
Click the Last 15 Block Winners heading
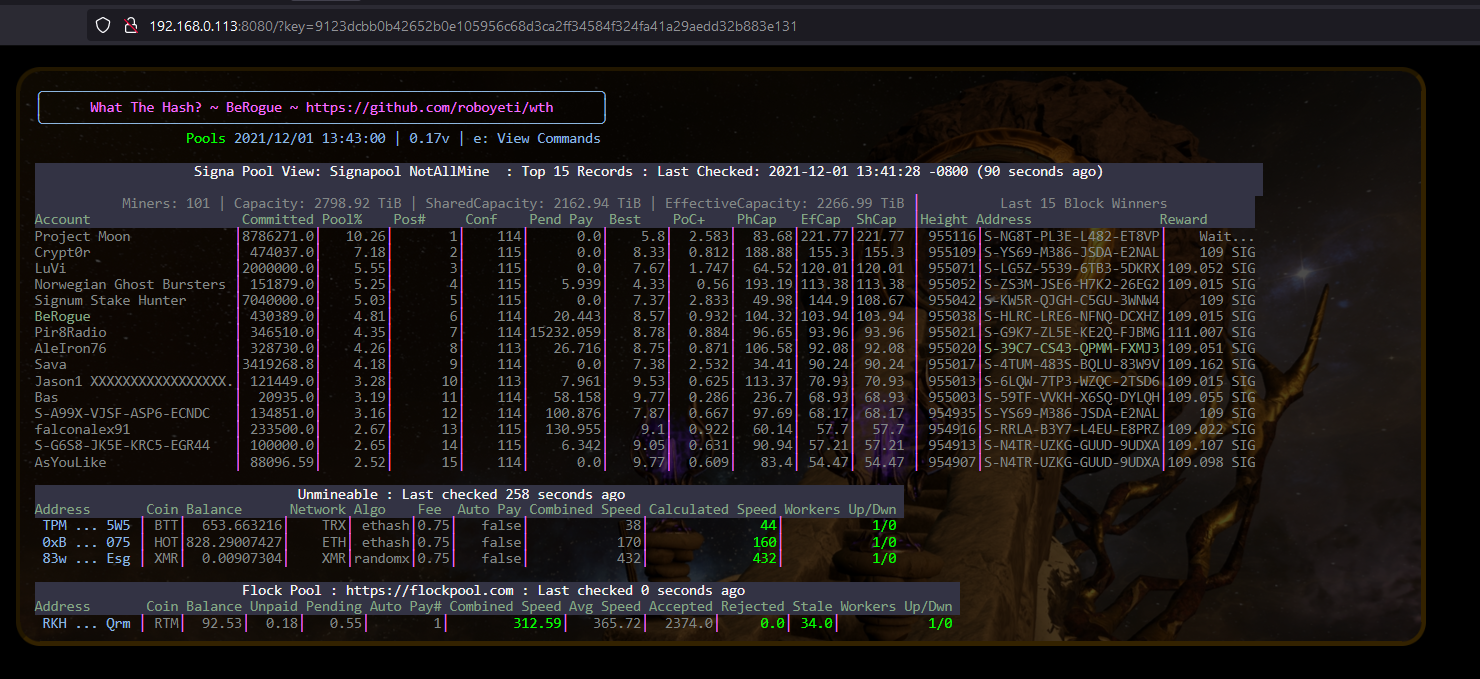(x=1083, y=204)
